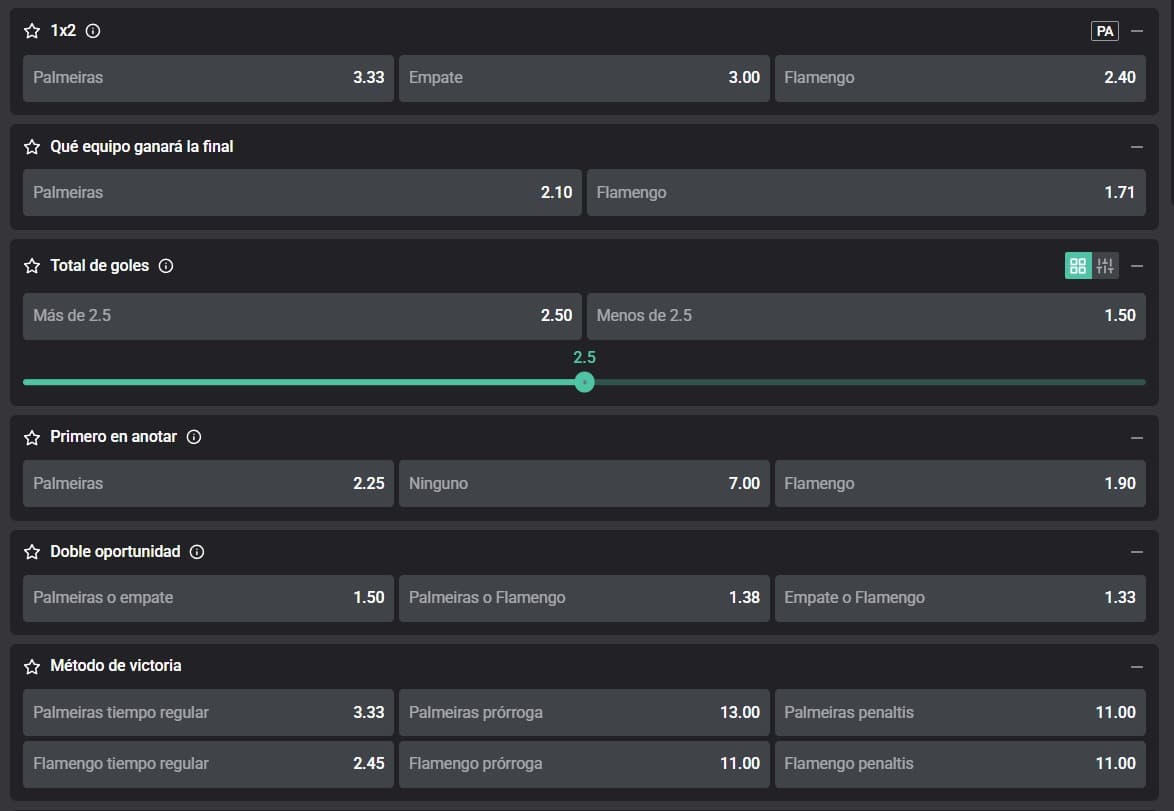This screenshot has width=1174, height=811.
Task: Collapse the Método de victoria section
Action: (x=1137, y=666)
